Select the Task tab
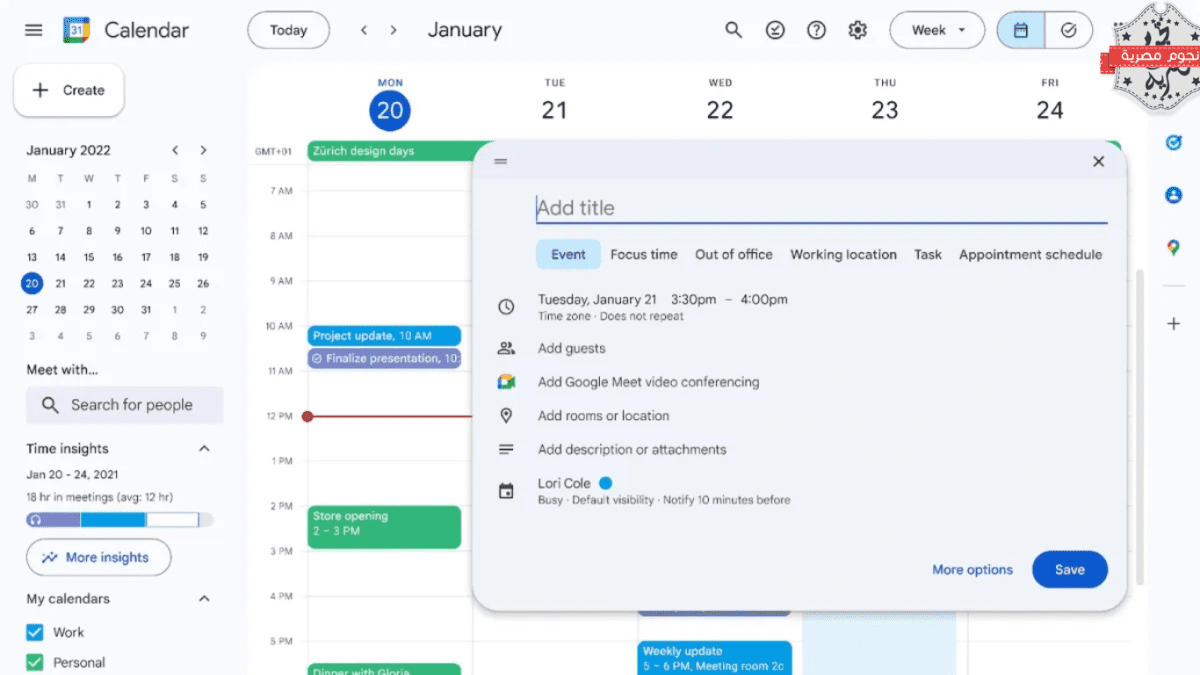 (x=928, y=254)
